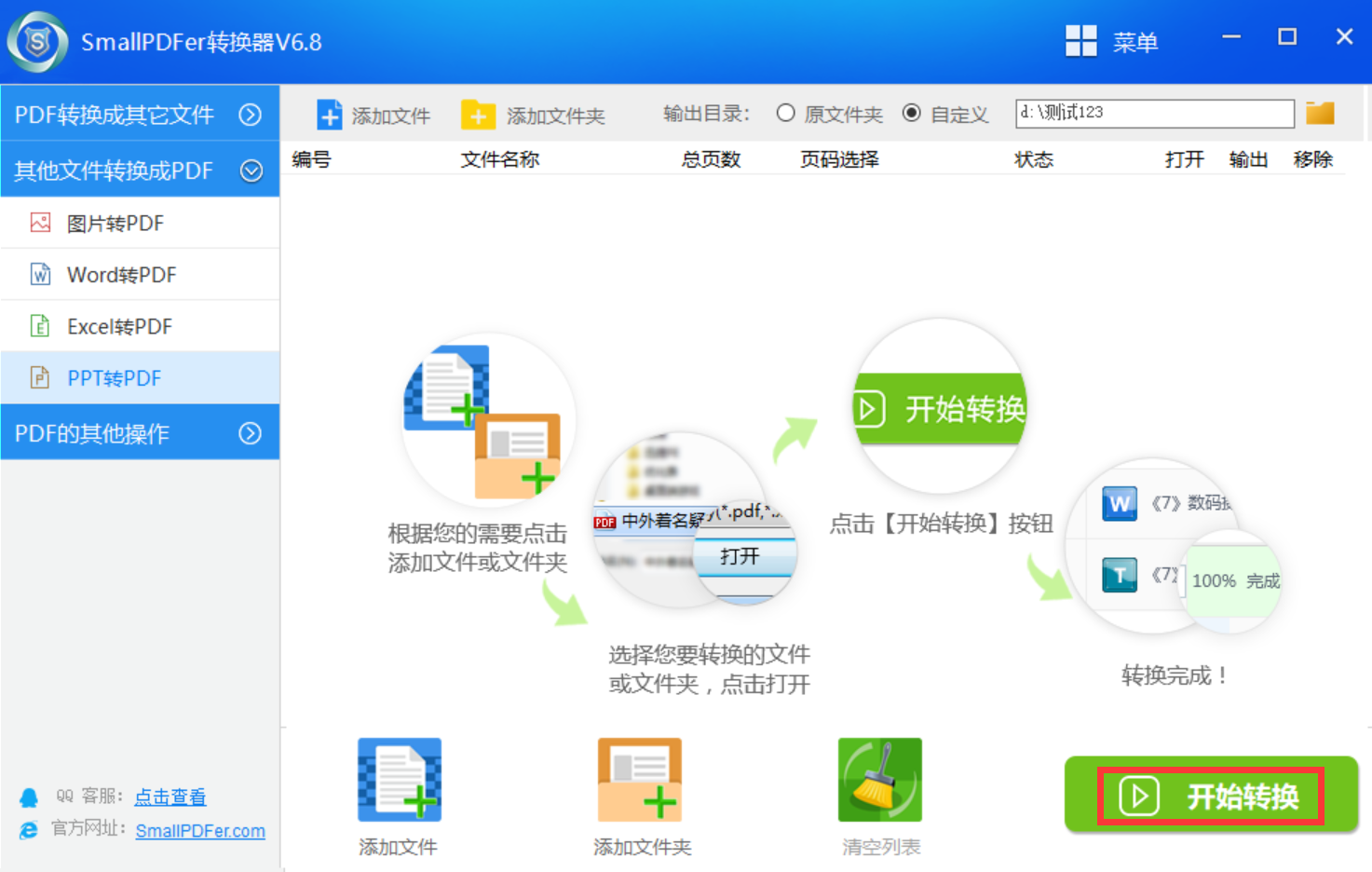
Task: Click the large add file icon at bottom
Action: [x=400, y=780]
